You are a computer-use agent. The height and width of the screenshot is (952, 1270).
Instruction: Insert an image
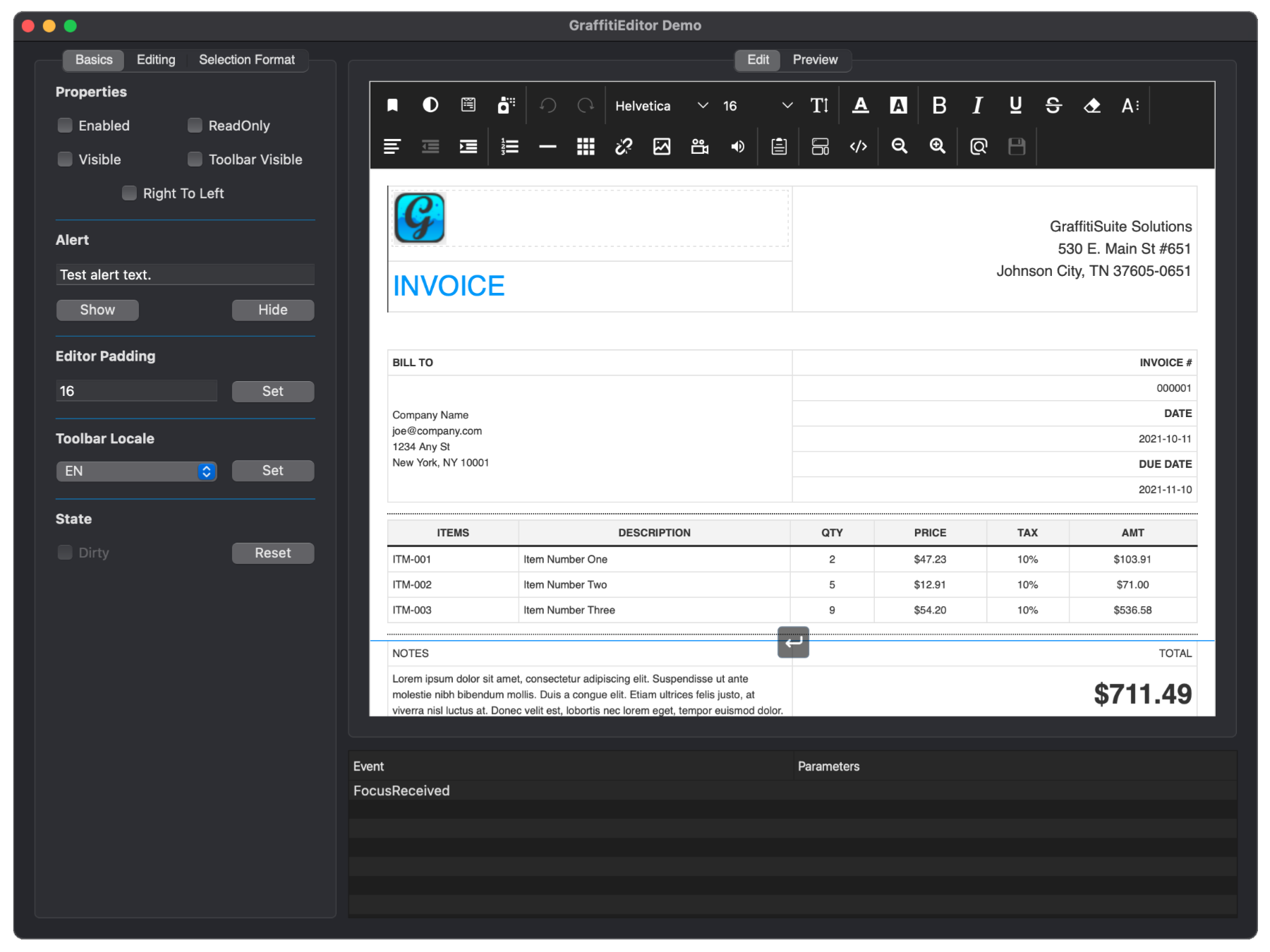click(x=662, y=146)
